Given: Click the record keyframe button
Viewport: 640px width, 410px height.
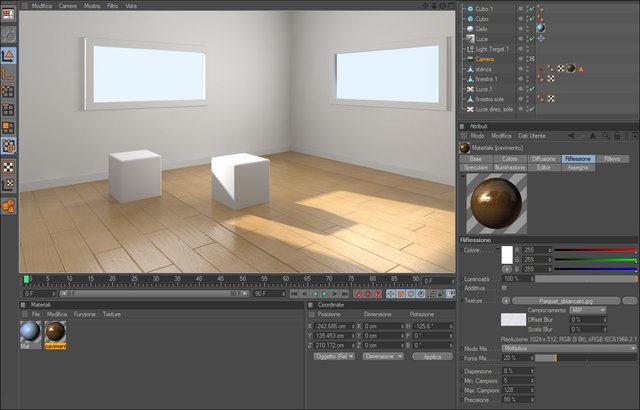Looking at the screenshot, I should pos(358,294).
